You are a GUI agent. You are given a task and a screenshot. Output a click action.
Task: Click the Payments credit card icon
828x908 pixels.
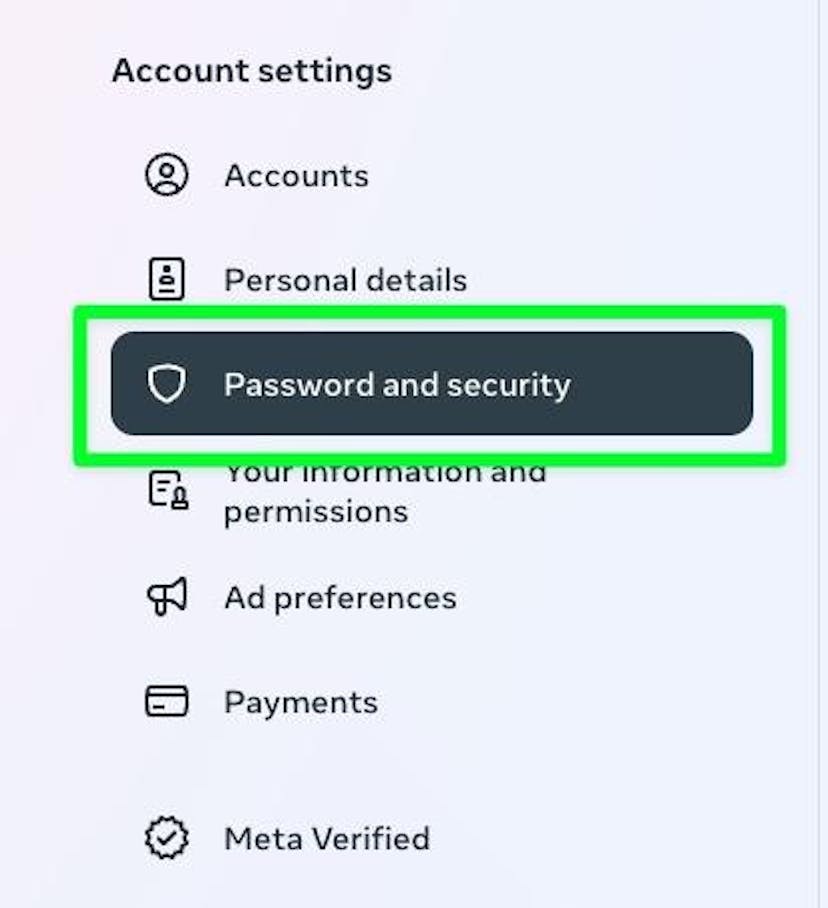(x=167, y=701)
